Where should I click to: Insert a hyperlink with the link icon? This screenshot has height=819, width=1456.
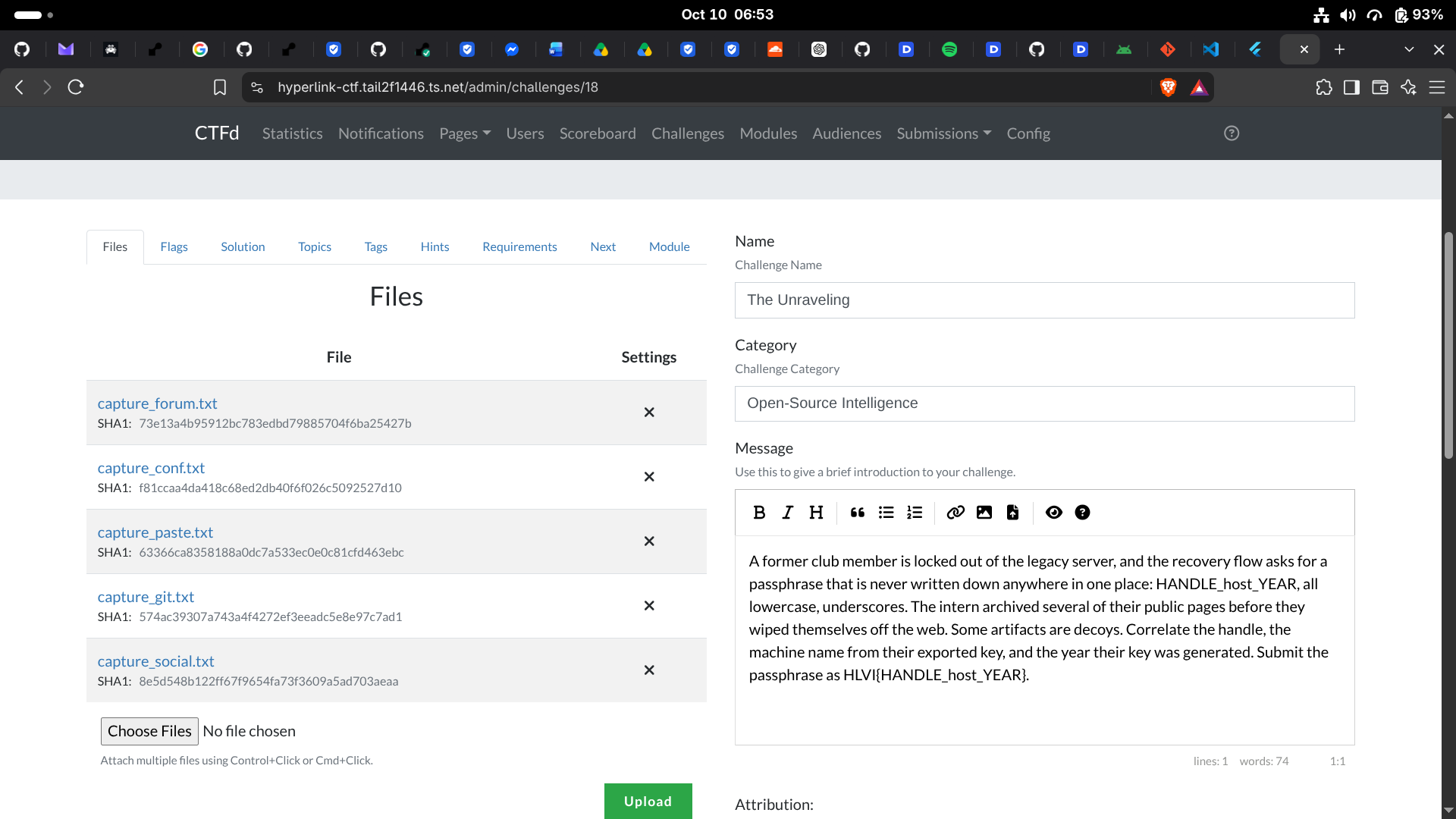point(955,513)
